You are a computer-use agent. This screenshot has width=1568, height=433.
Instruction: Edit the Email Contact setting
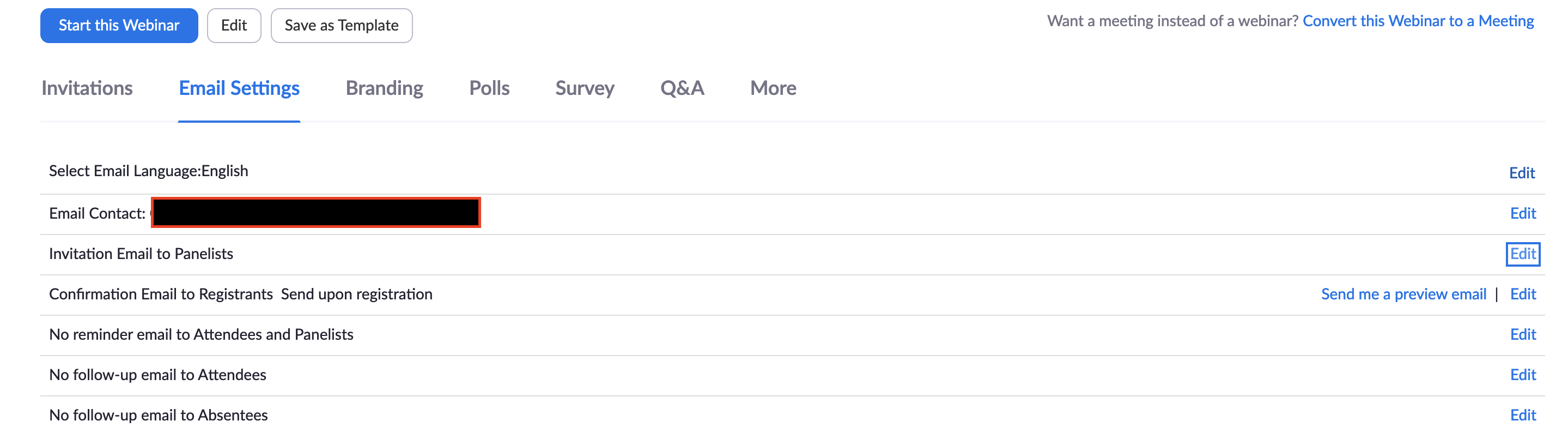(1523, 214)
